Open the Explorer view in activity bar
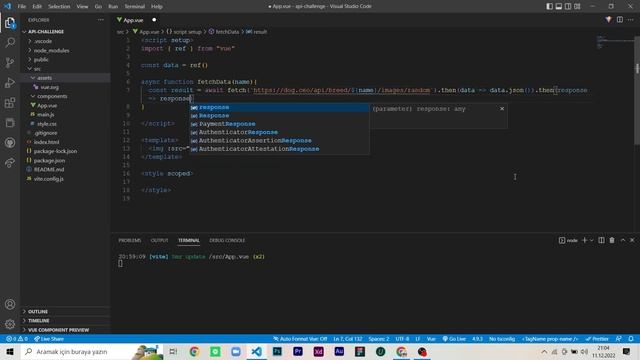 pos(10,23)
